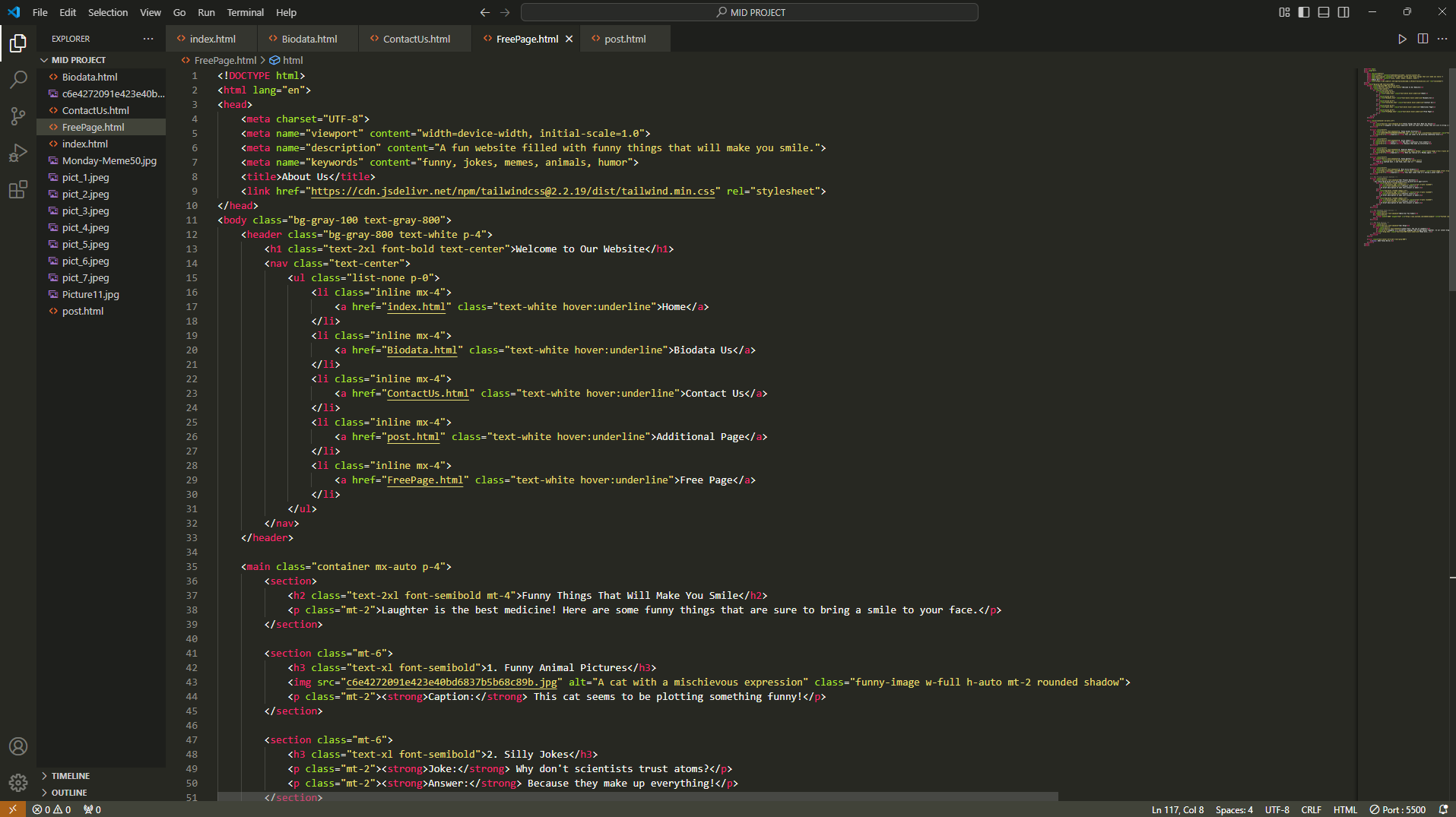Change language mode HTML
Screen dimensions: 1456x817
point(1345,809)
